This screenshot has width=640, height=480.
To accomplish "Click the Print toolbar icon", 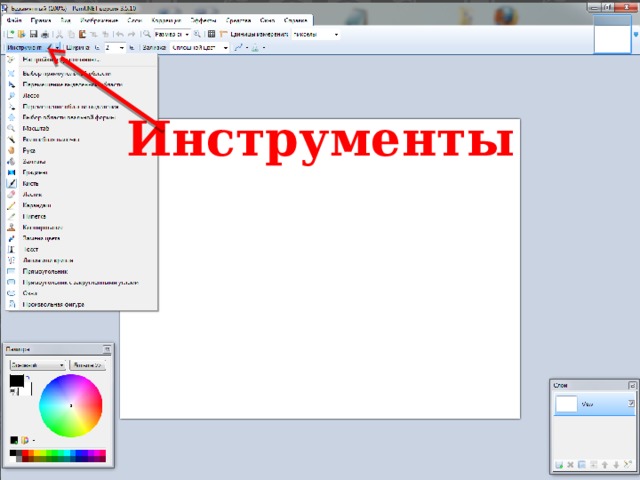I will (x=45, y=34).
